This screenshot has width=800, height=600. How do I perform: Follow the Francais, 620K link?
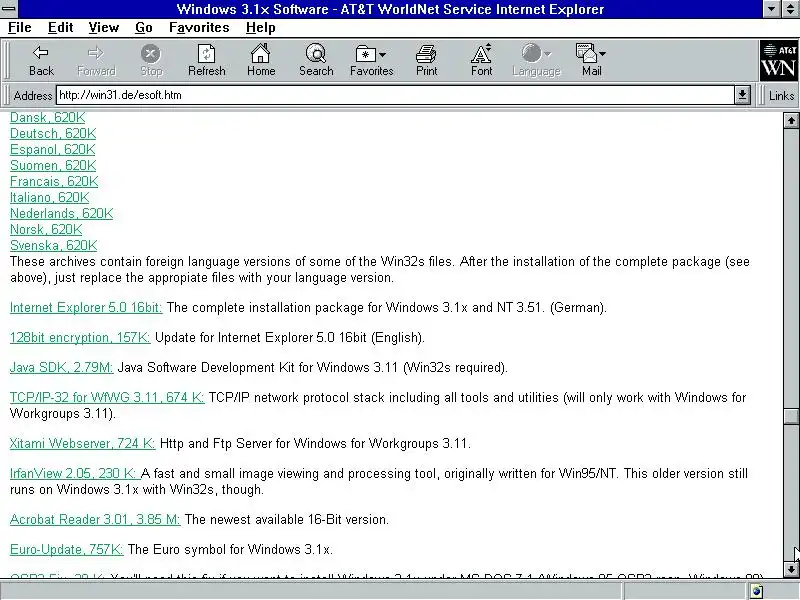(x=54, y=182)
